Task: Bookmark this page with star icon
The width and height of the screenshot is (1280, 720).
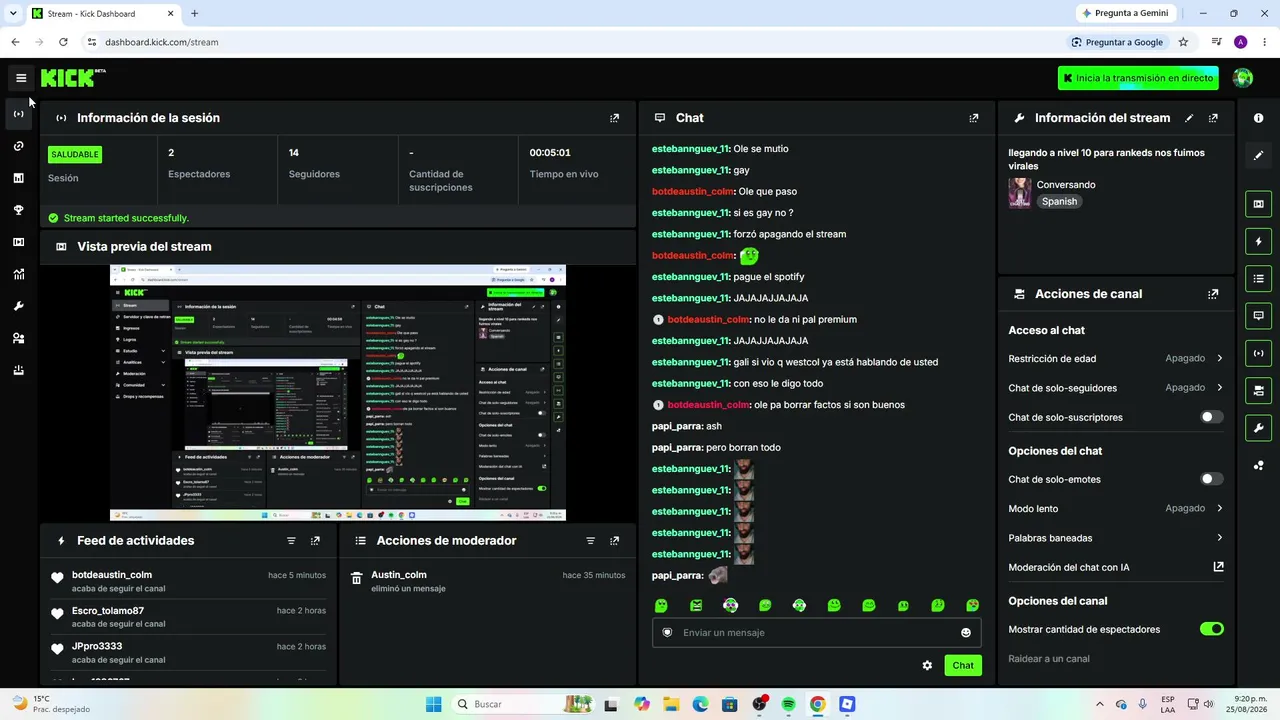Action: tap(1183, 42)
